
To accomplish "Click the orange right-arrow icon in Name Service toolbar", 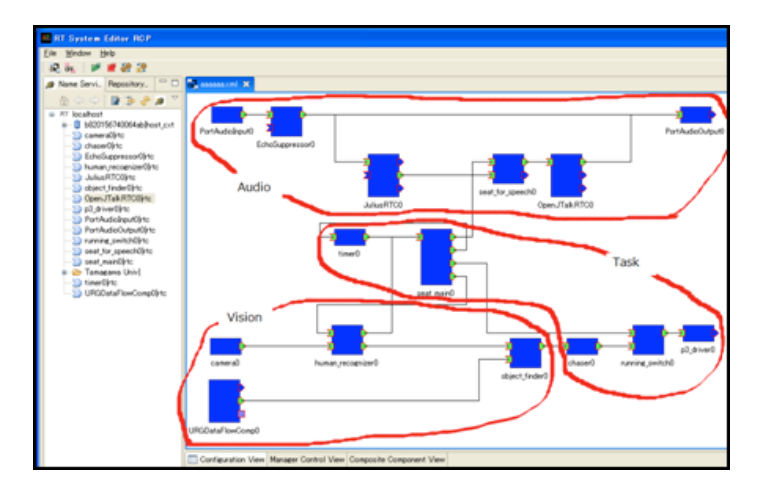I will pos(130,101).
